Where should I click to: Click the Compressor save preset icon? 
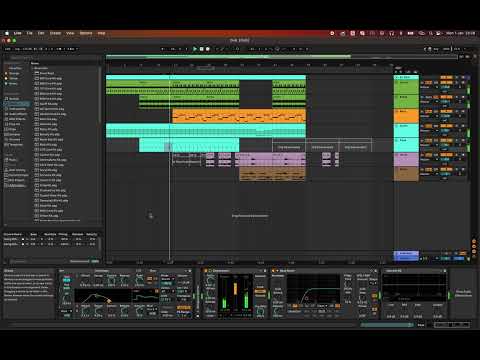click(265, 271)
